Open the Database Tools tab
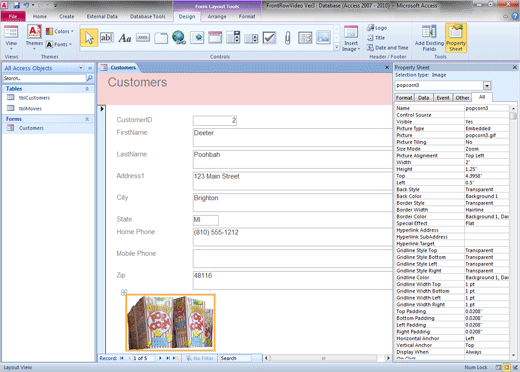 click(x=147, y=16)
